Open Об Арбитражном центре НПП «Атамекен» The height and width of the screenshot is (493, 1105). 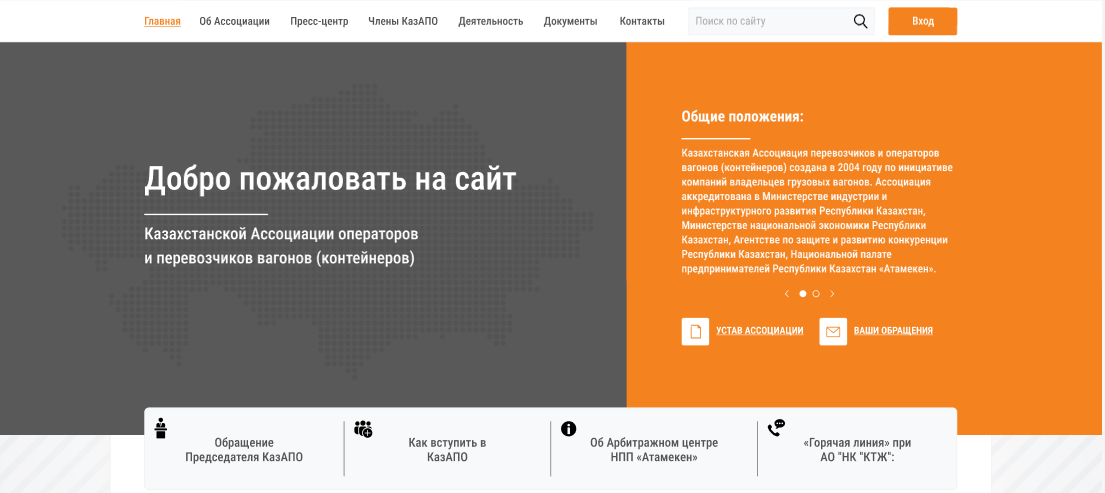pos(654,450)
